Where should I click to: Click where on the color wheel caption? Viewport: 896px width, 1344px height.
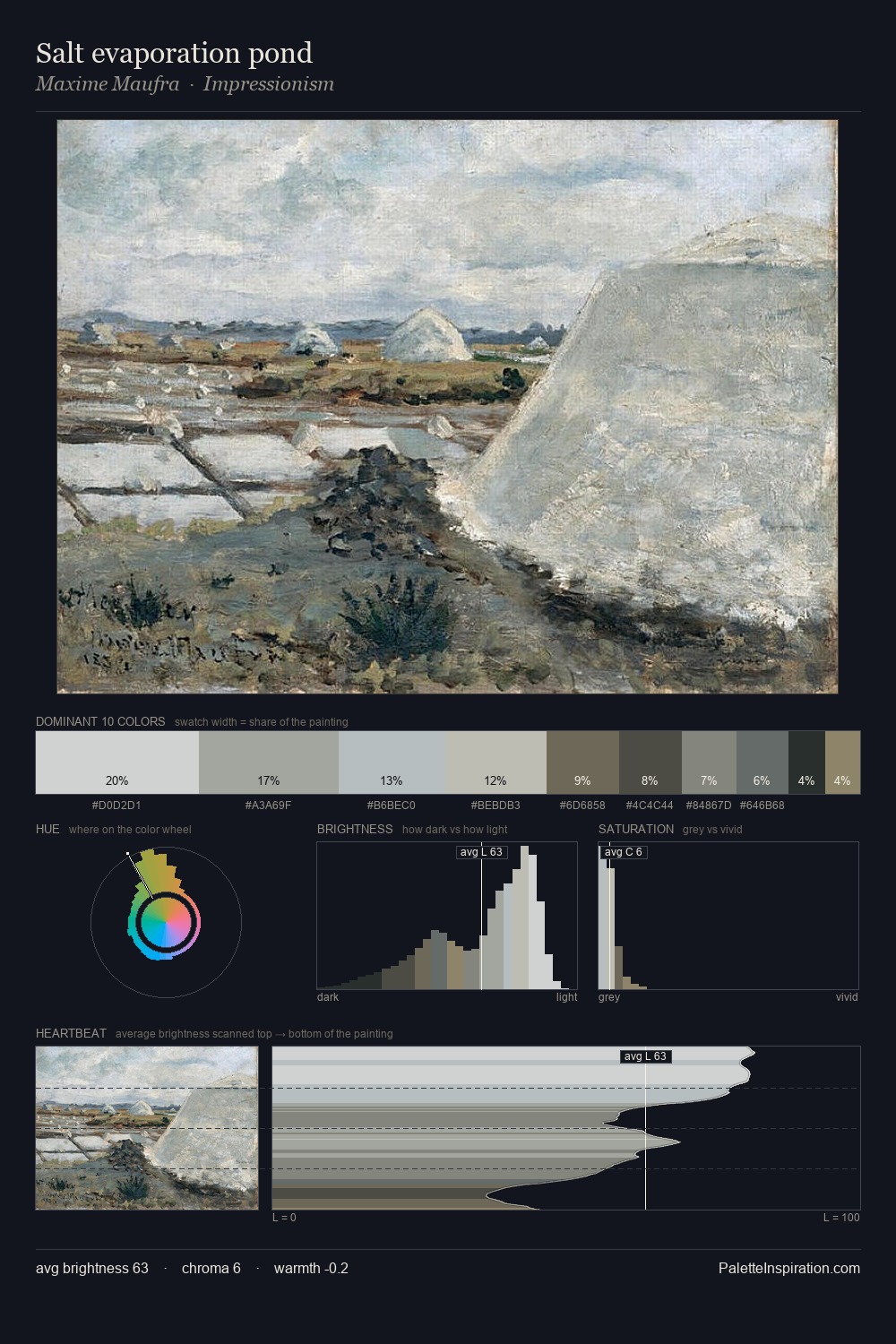130,830
